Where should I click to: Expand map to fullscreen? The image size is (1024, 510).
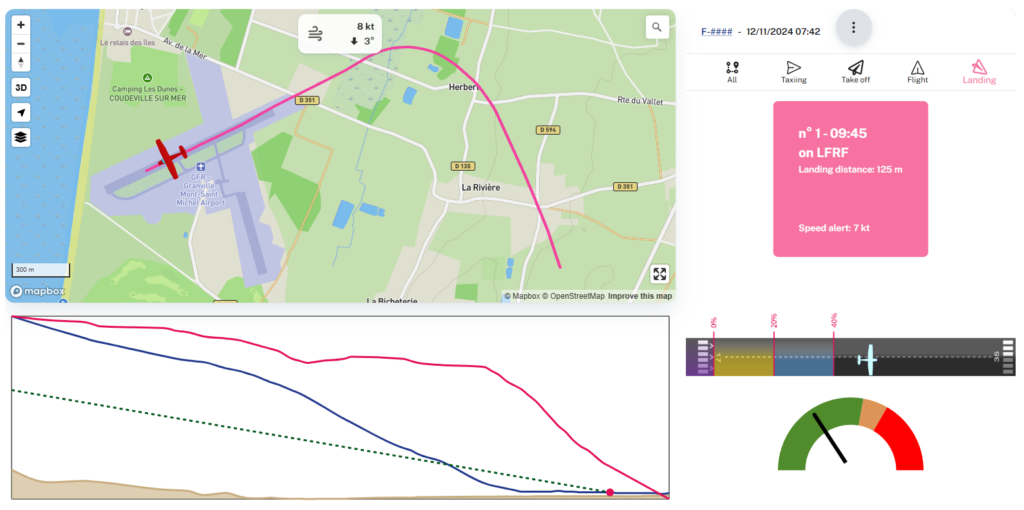(x=659, y=274)
